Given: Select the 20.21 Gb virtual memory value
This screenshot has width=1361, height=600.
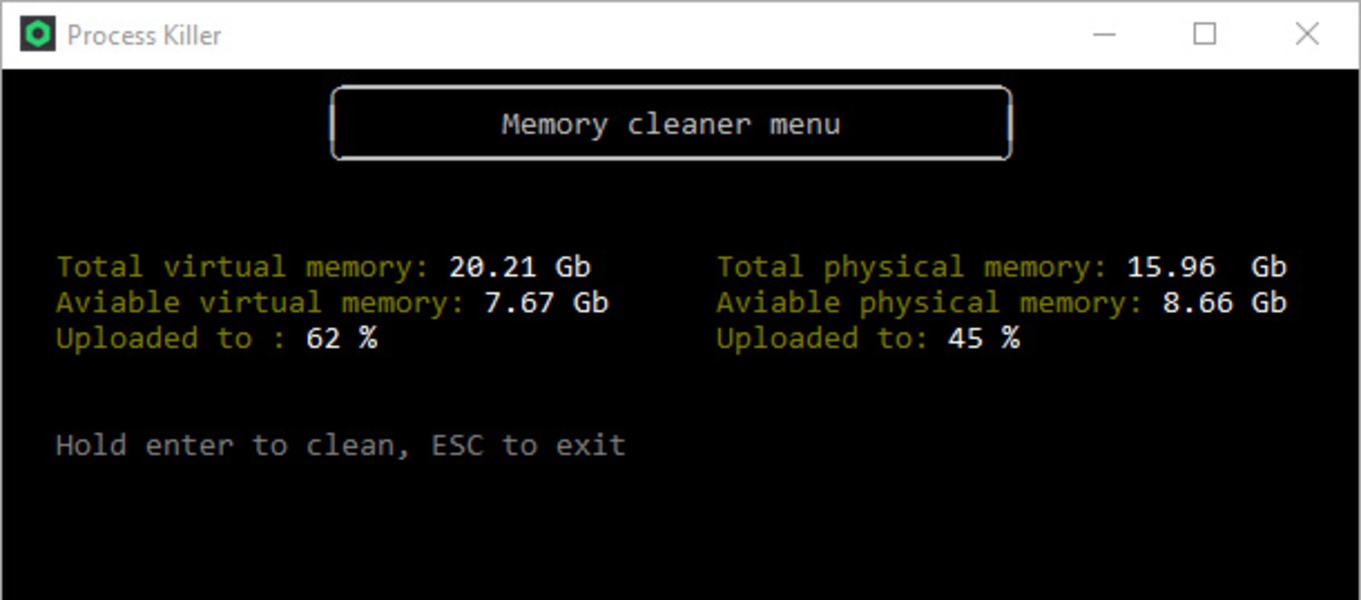Looking at the screenshot, I should pyautogui.click(x=519, y=268).
